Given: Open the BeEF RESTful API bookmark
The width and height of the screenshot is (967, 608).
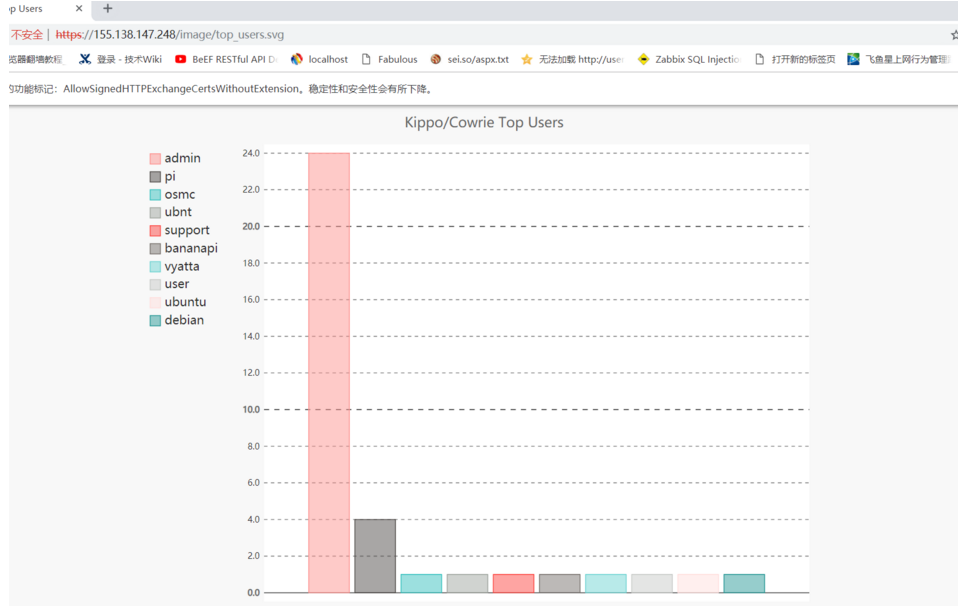Looking at the screenshot, I should (226, 59).
